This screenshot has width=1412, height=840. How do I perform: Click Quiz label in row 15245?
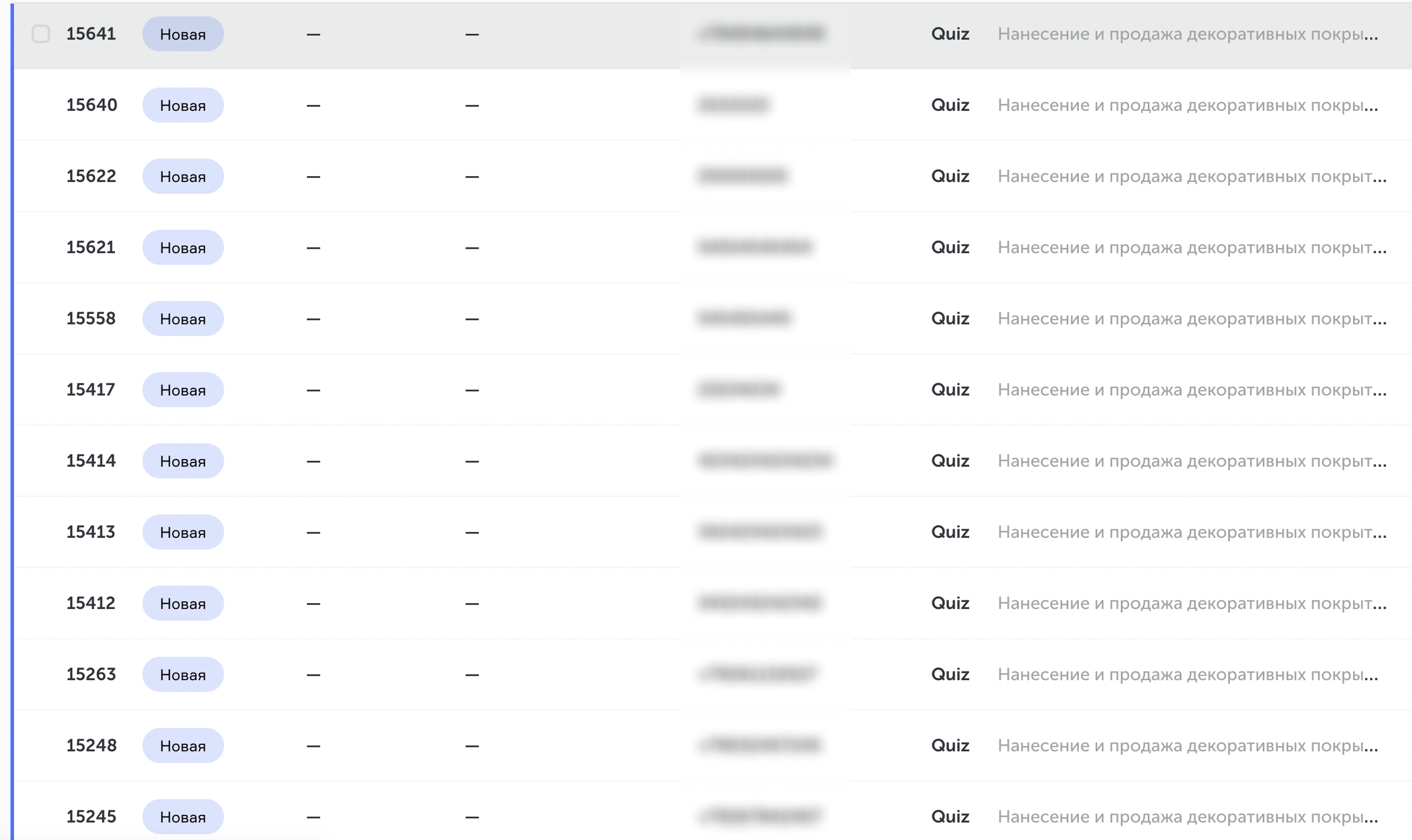950,817
